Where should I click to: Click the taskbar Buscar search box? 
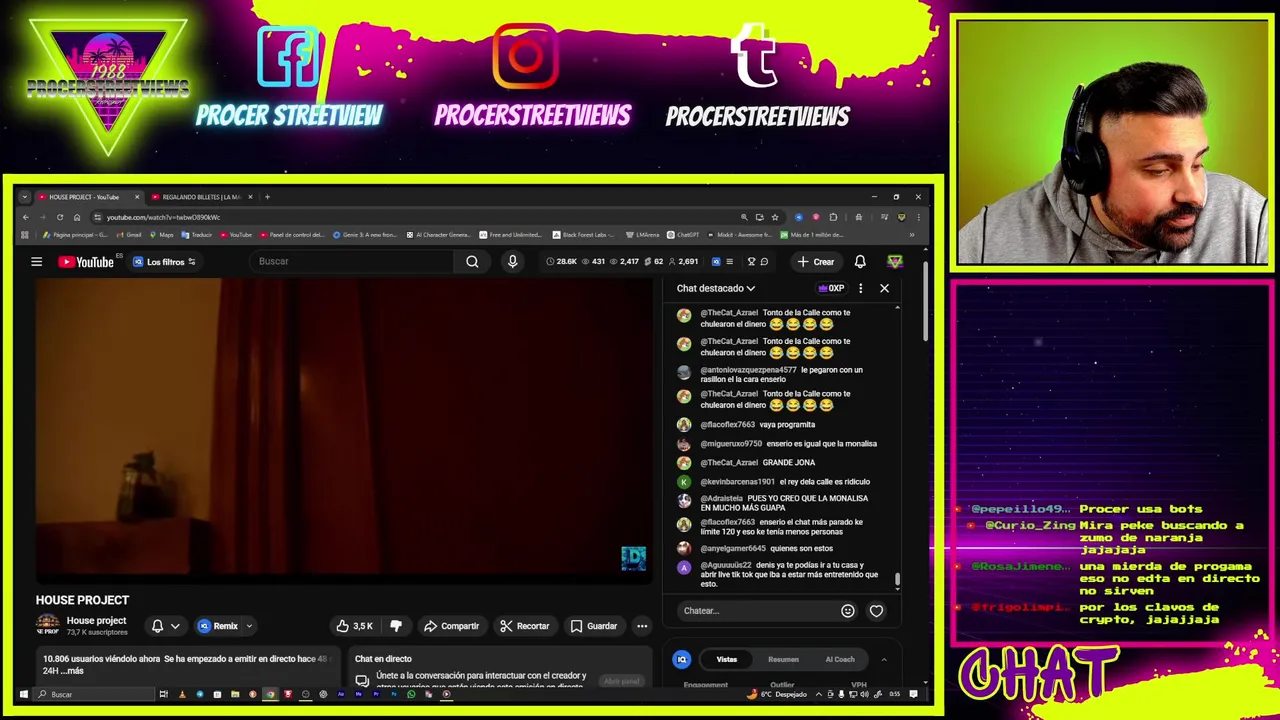pyautogui.click(x=93, y=695)
